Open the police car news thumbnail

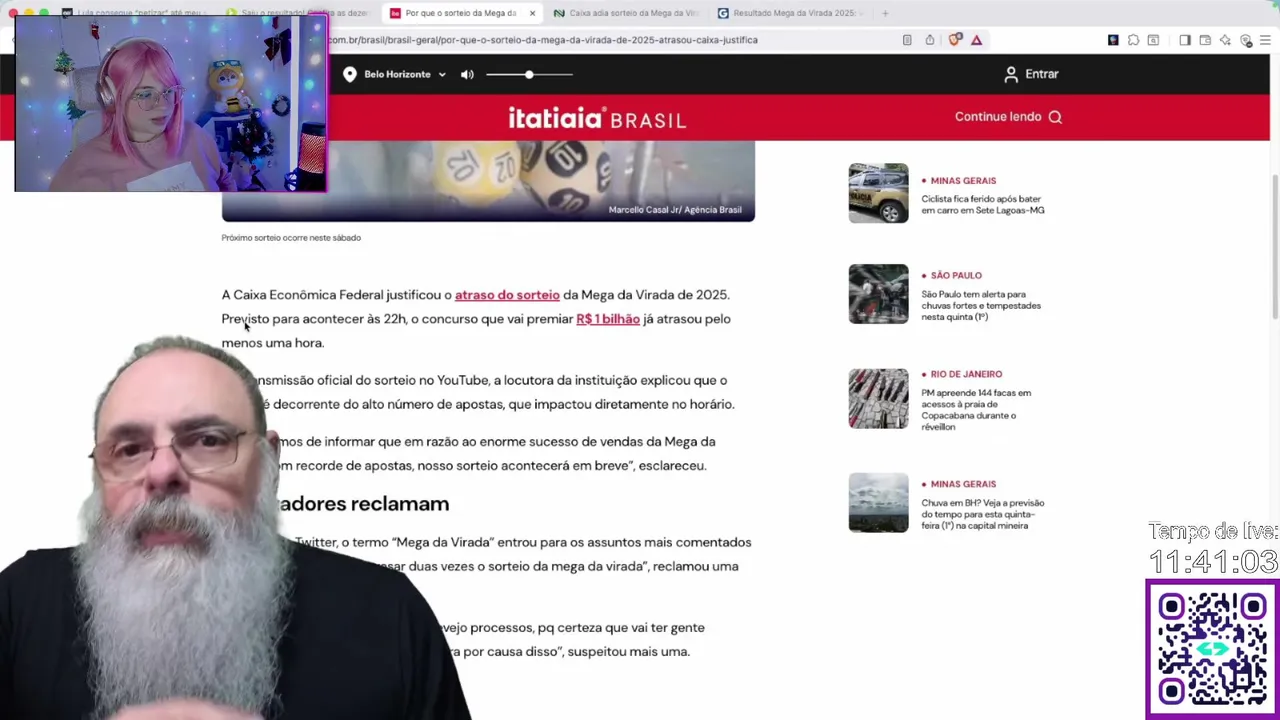coord(878,193)
